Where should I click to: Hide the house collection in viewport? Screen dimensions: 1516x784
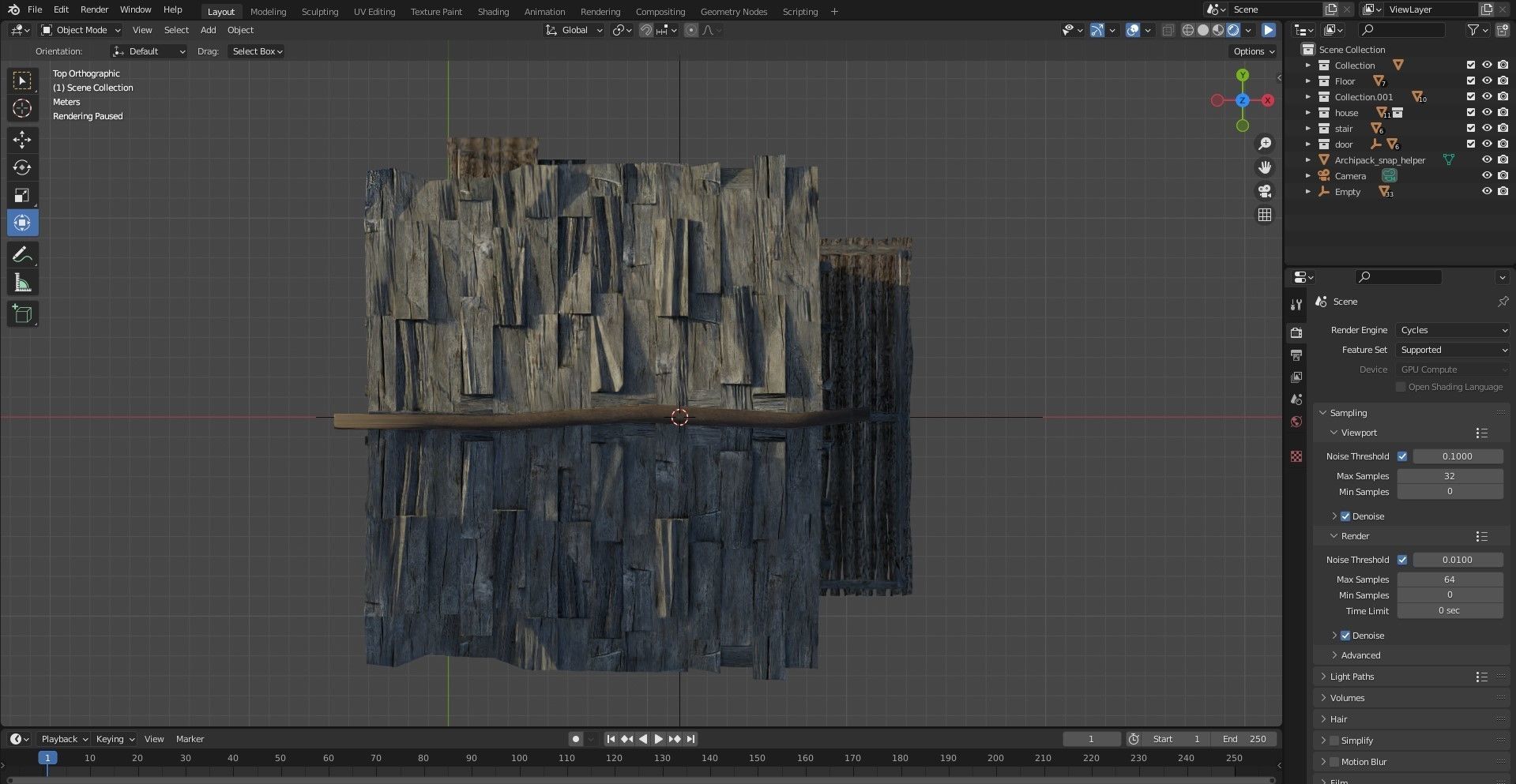[1487, 112]
